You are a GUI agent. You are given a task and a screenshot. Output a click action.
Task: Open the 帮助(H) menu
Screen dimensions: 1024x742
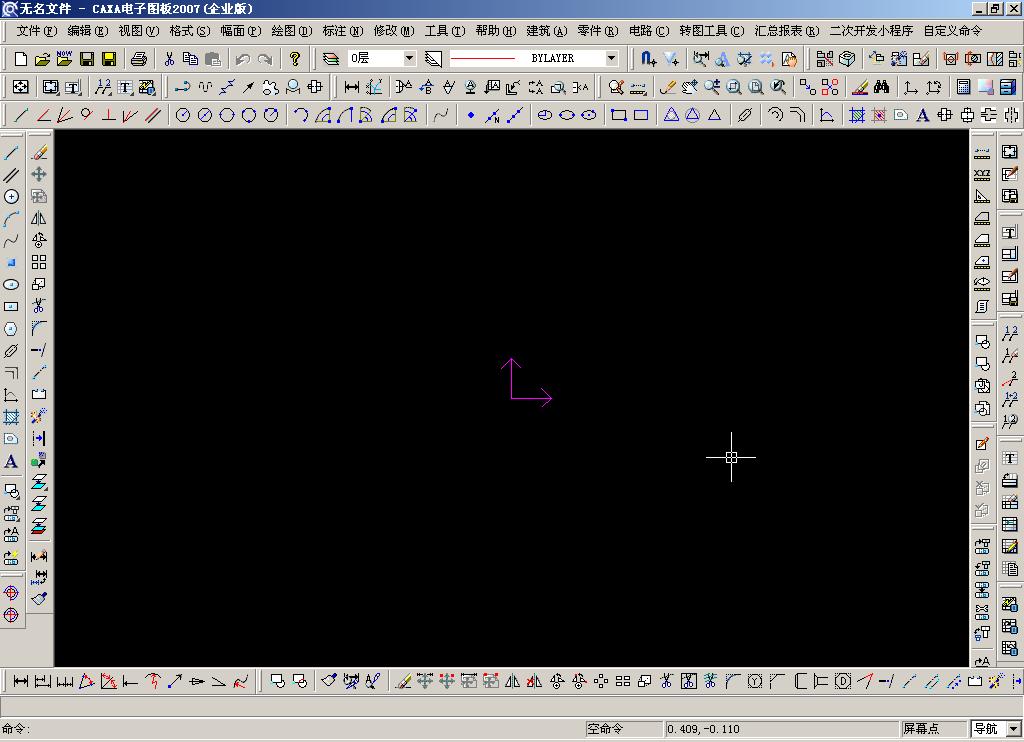[x=496, y=31]
